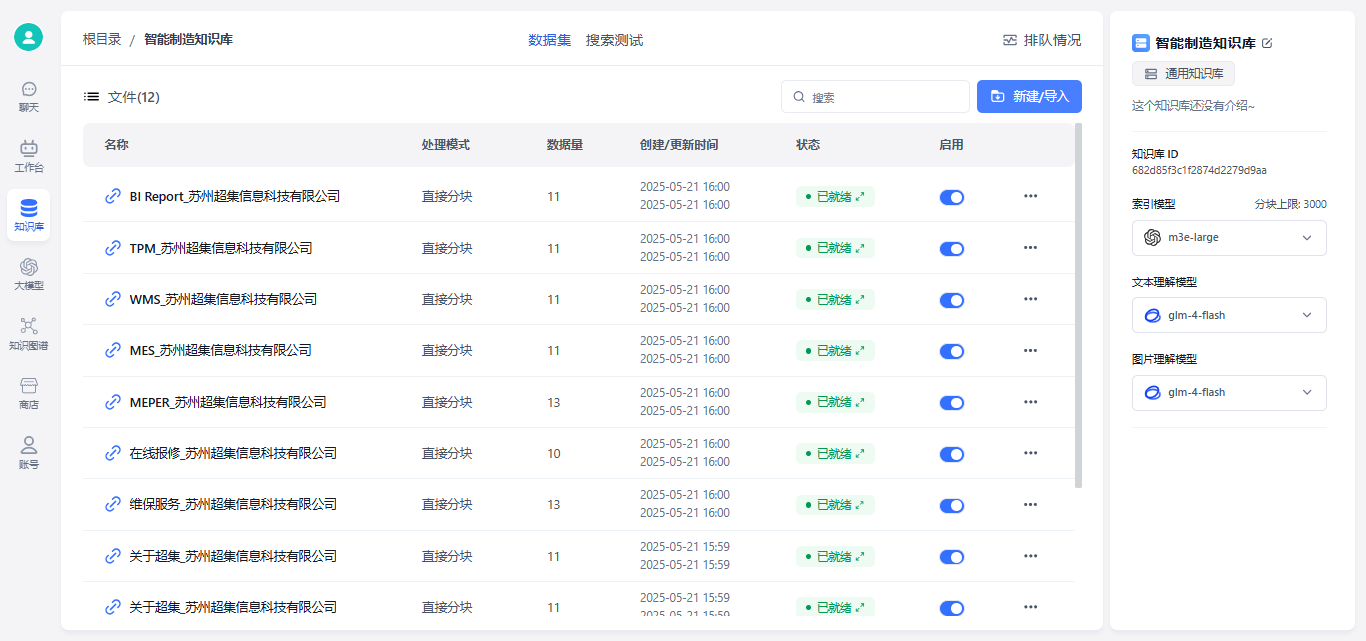Viewport: 1366px width, 641px height.
Task: Toggle the WMS file enable switch
Action: (x=952, y=300)
